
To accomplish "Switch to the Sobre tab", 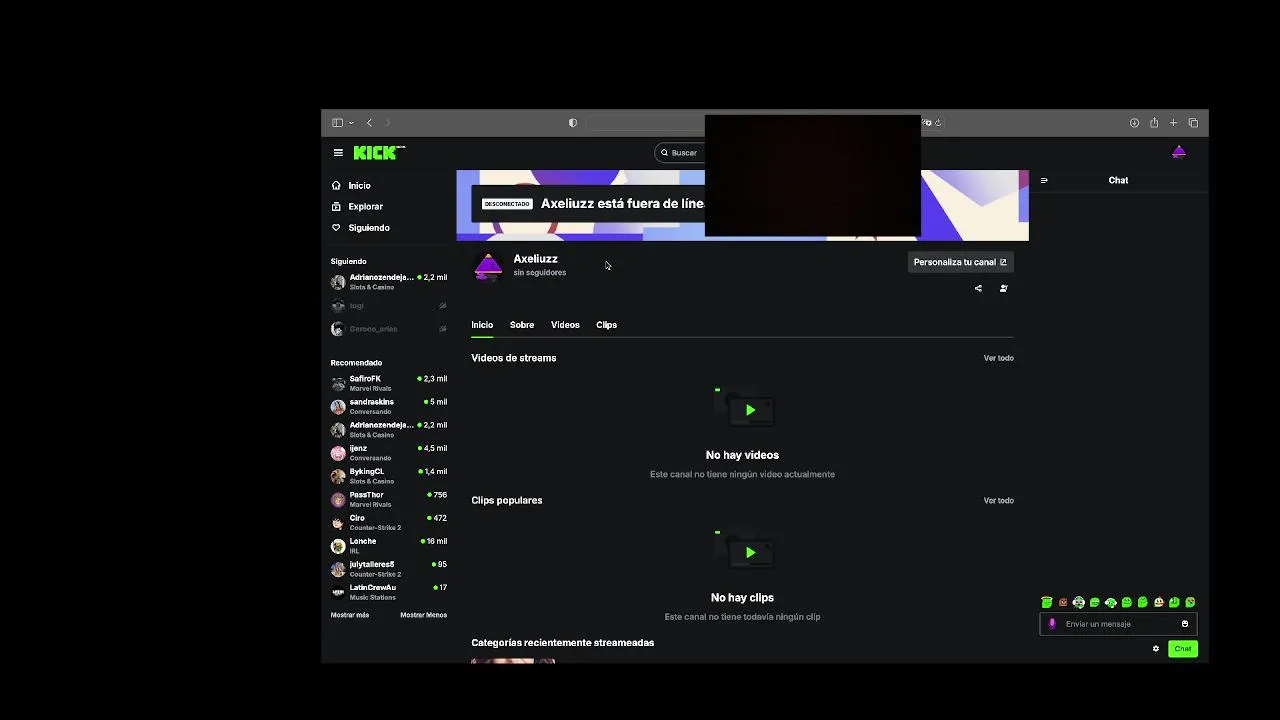I will click(x=522, y=325).
